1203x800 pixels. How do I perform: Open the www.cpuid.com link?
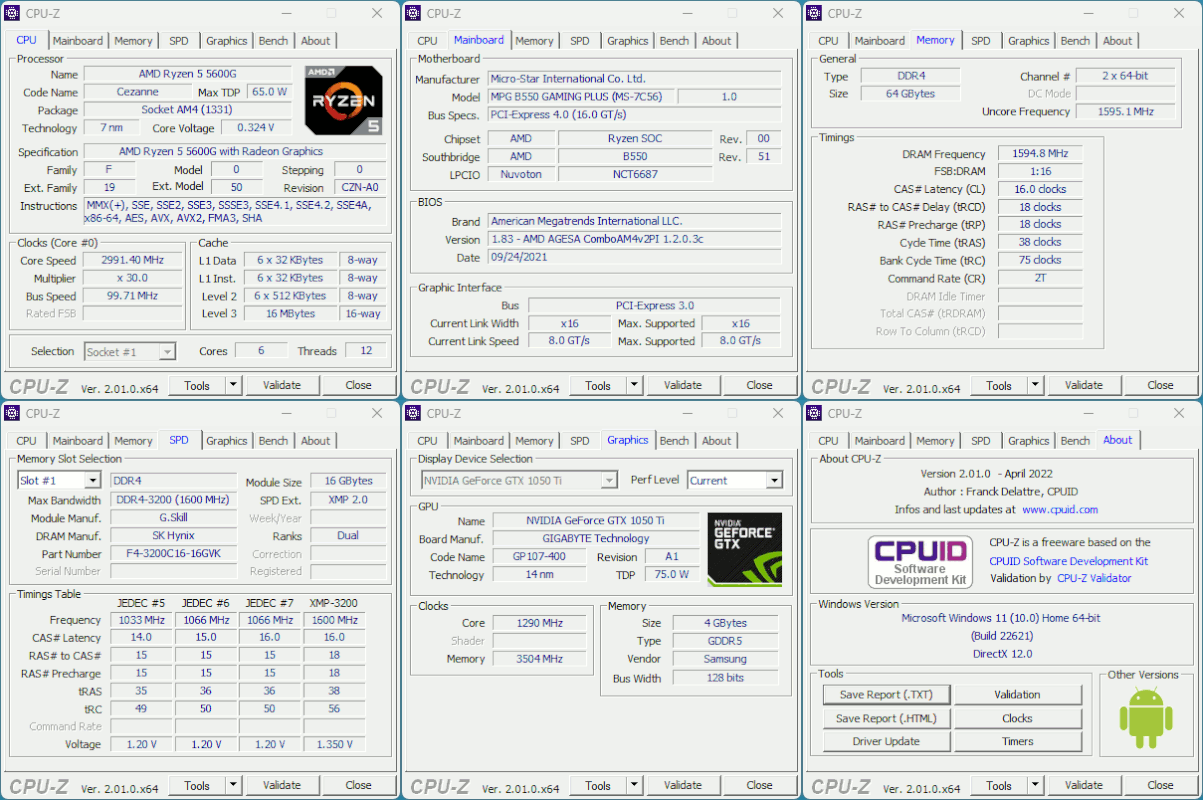point(1060,509)
